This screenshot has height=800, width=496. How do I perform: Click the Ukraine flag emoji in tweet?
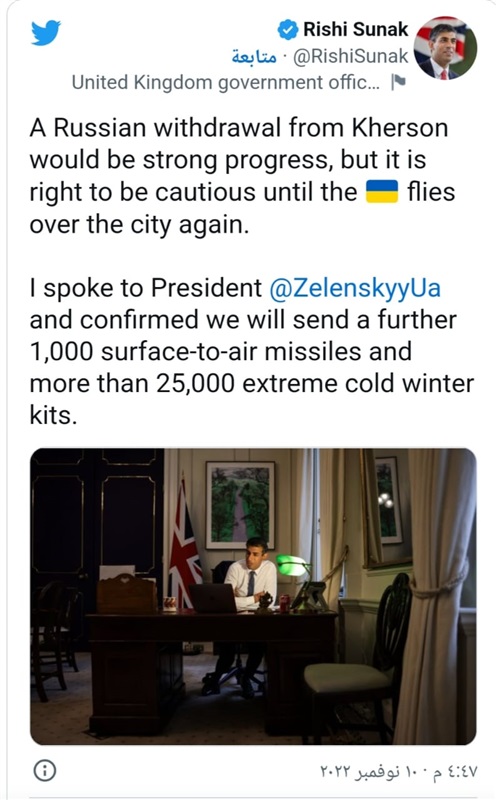pyautogui.click(x=382, y=192)
